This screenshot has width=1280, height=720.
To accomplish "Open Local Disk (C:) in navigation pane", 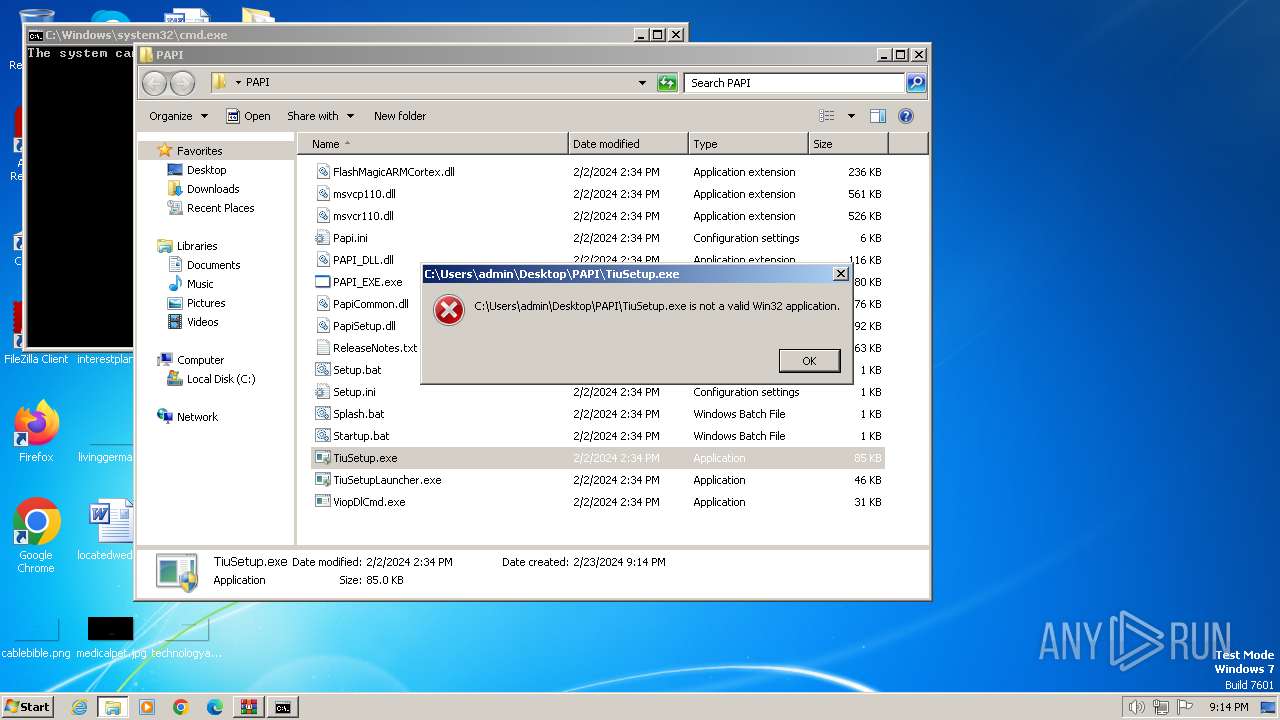I will (x=220, y=379).
